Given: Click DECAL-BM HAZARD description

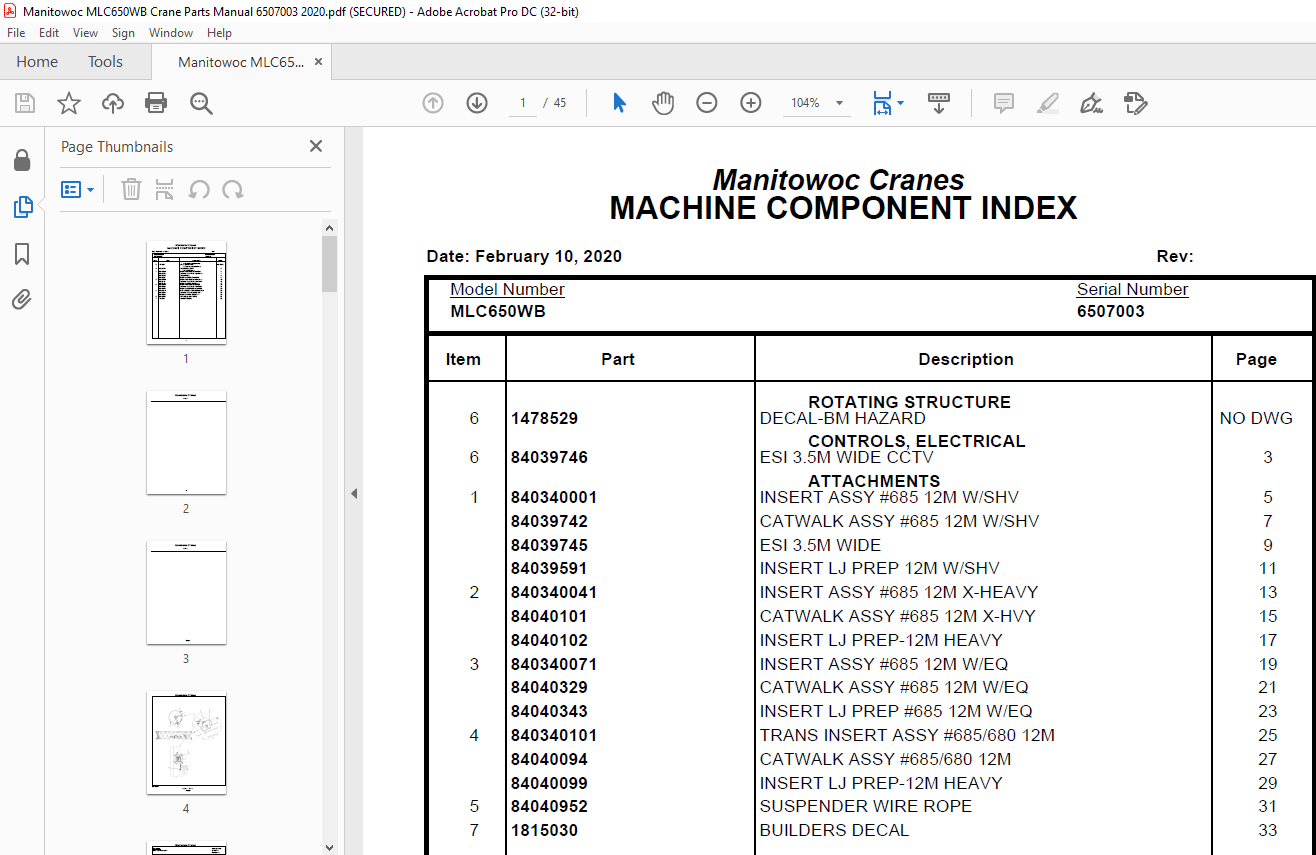Looking at the screenshot, I should [x=843, y=419].
